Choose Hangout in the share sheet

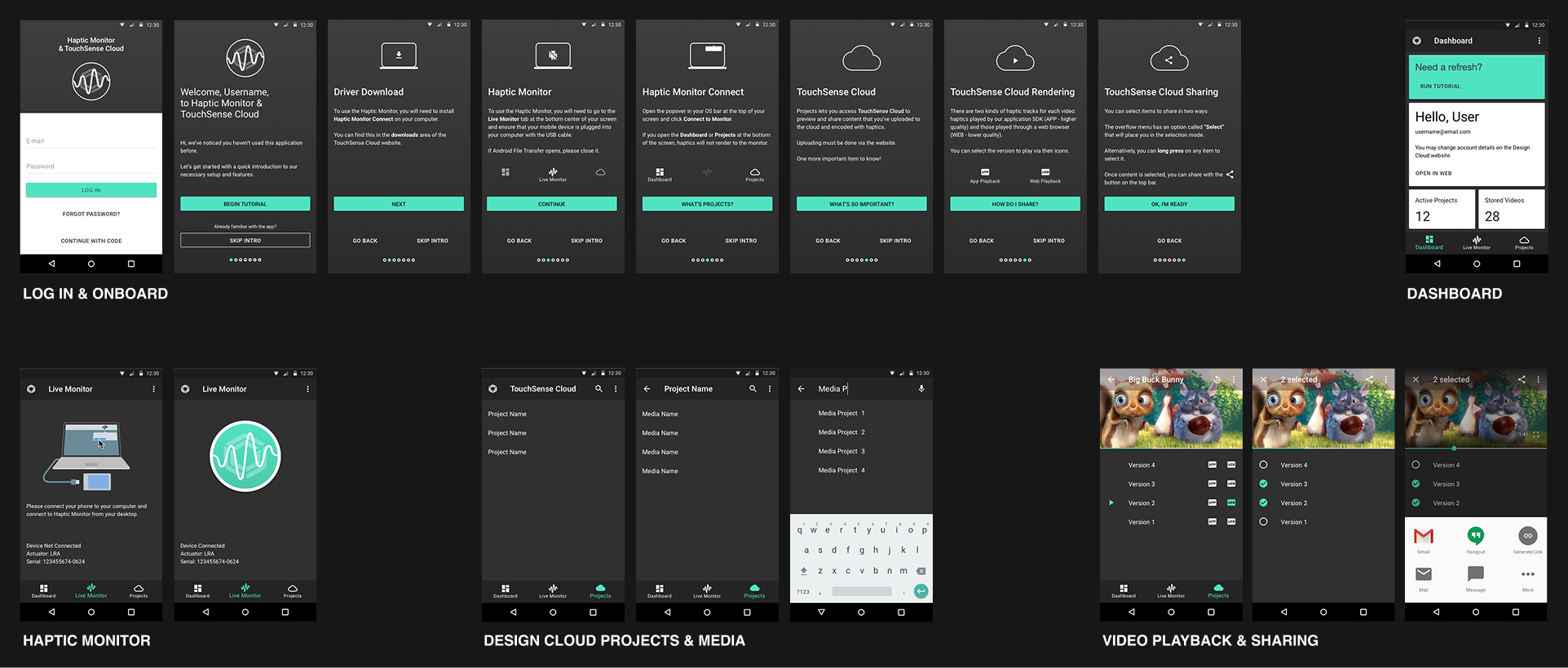(1476, 539)
